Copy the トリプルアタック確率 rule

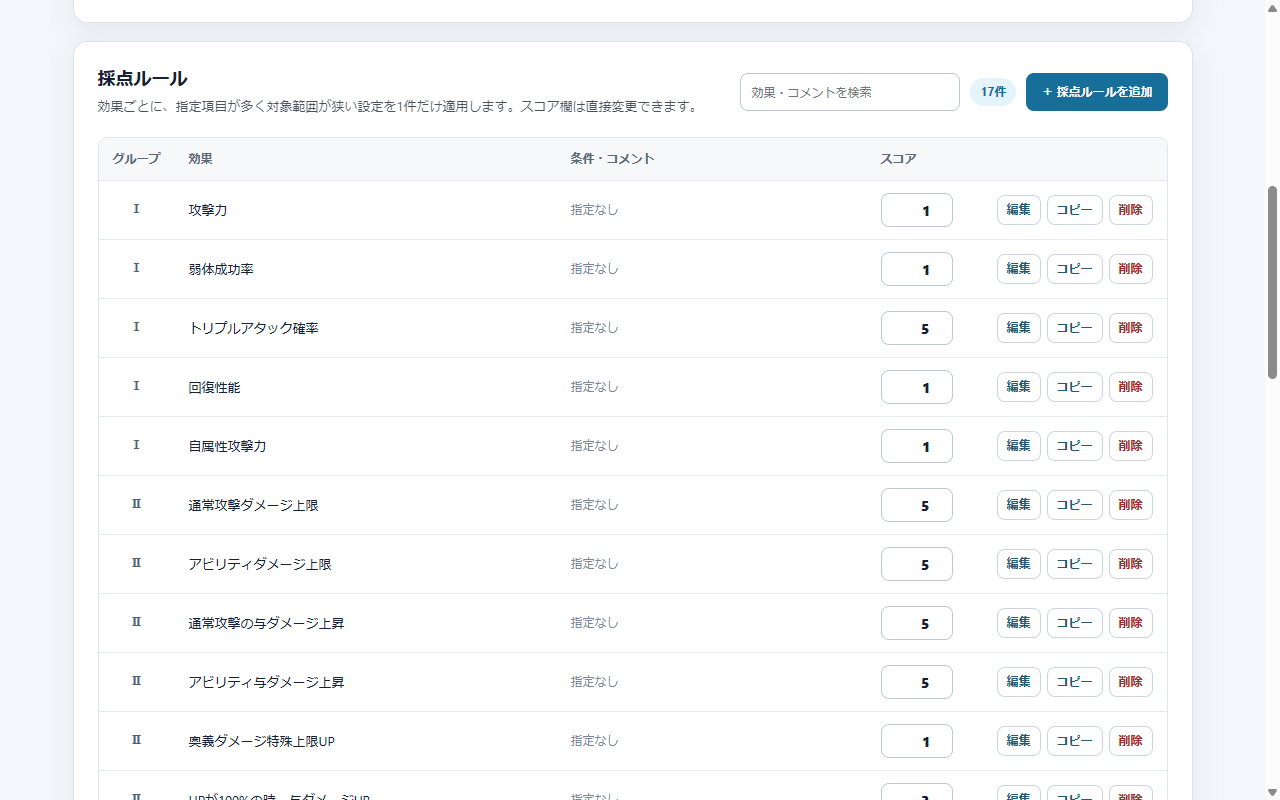click(1074, 328)
